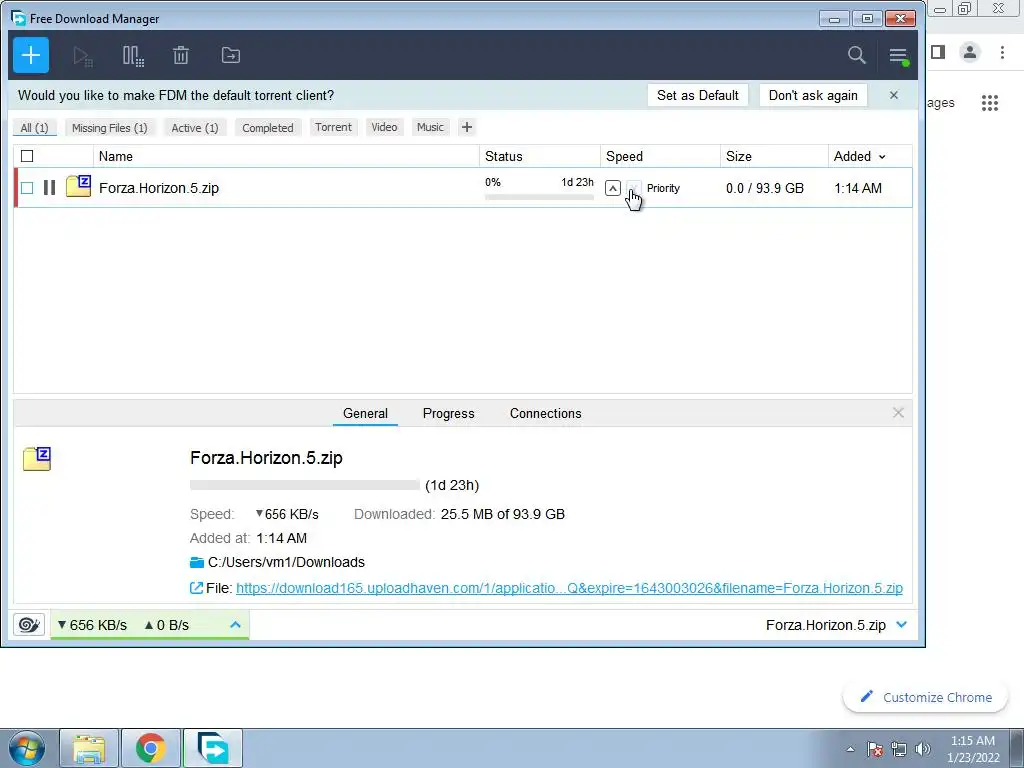This screenshot has height=768, width=1024.
Task: Expand the Forza.Horizon.5.zip dropdown at bottom right
Action: [x=902, y=625]
